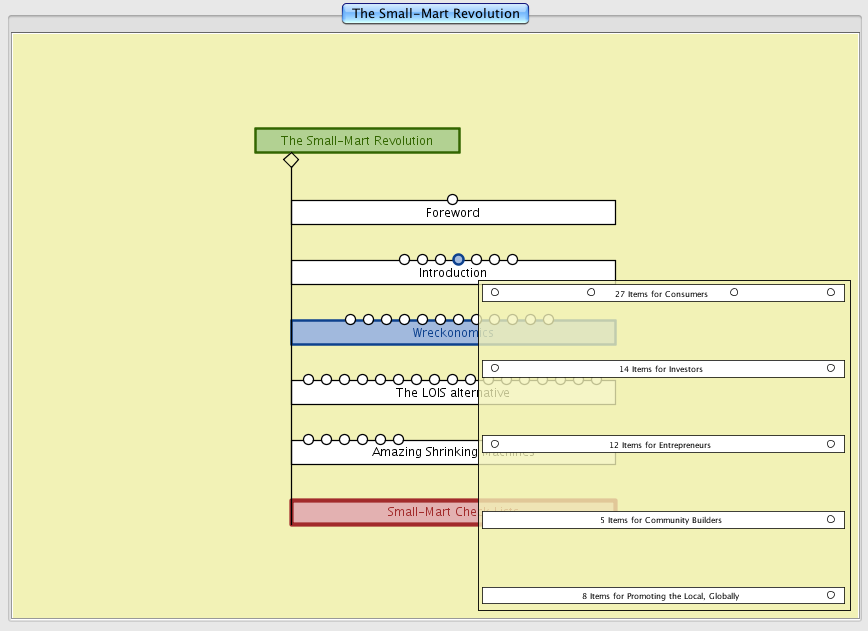Click the circle in 8 Items for Promoting the Local

pyautogui.click(x=830, y=595)
